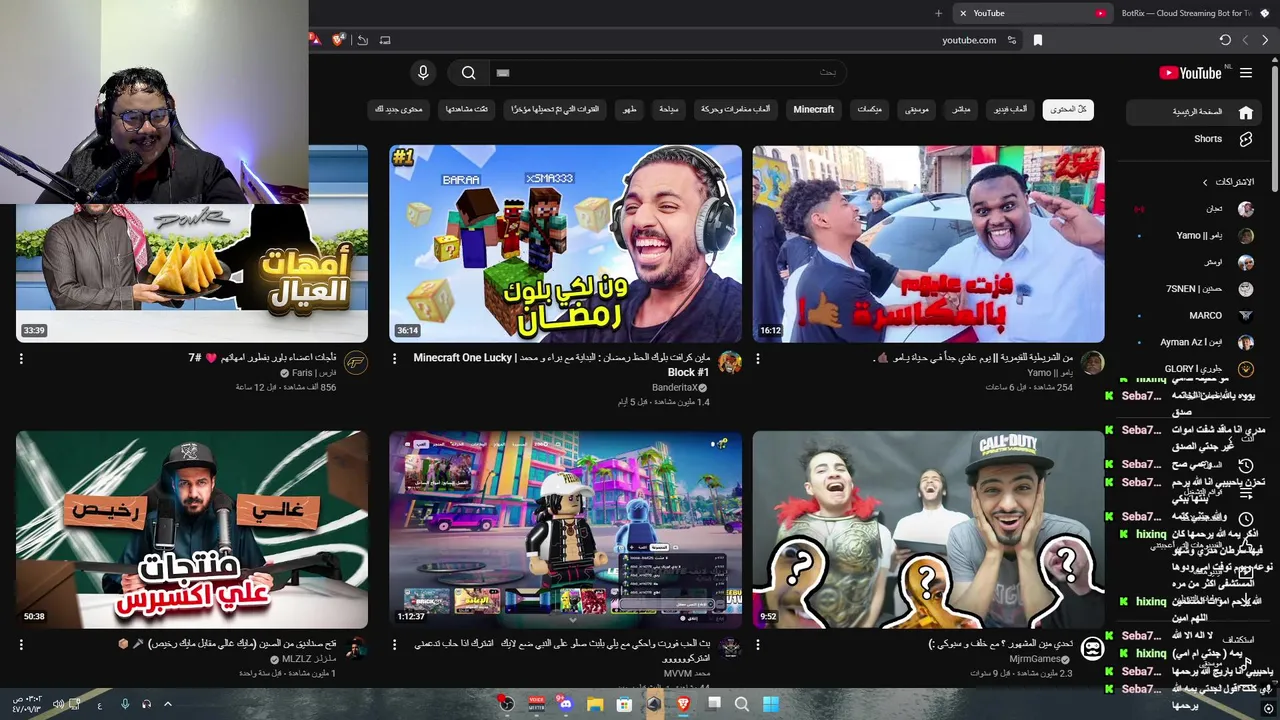
Task: Open the YouTube hamburger guide menu
Action: point(1246,73)
